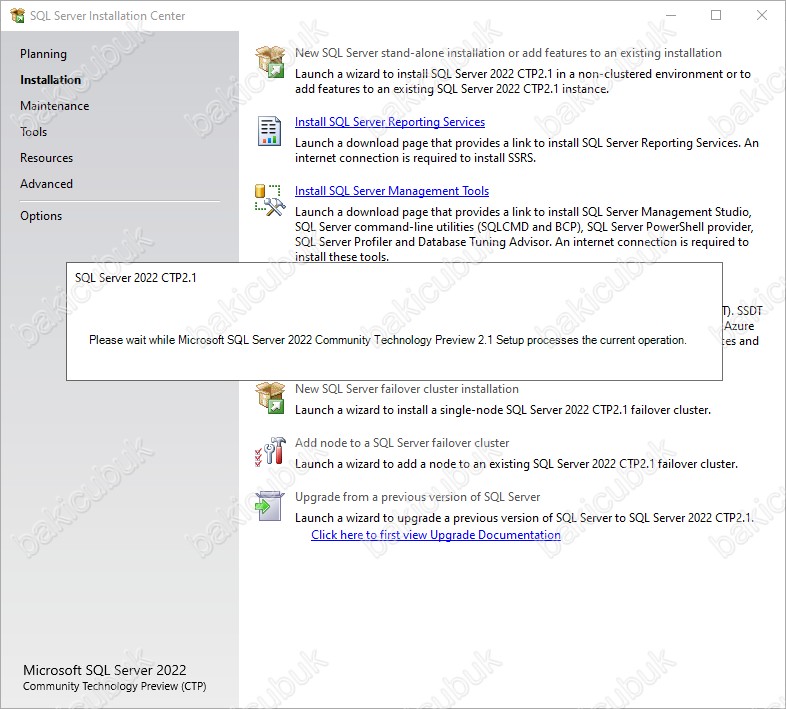
Task: Open the Planning section
Action: 43,54
